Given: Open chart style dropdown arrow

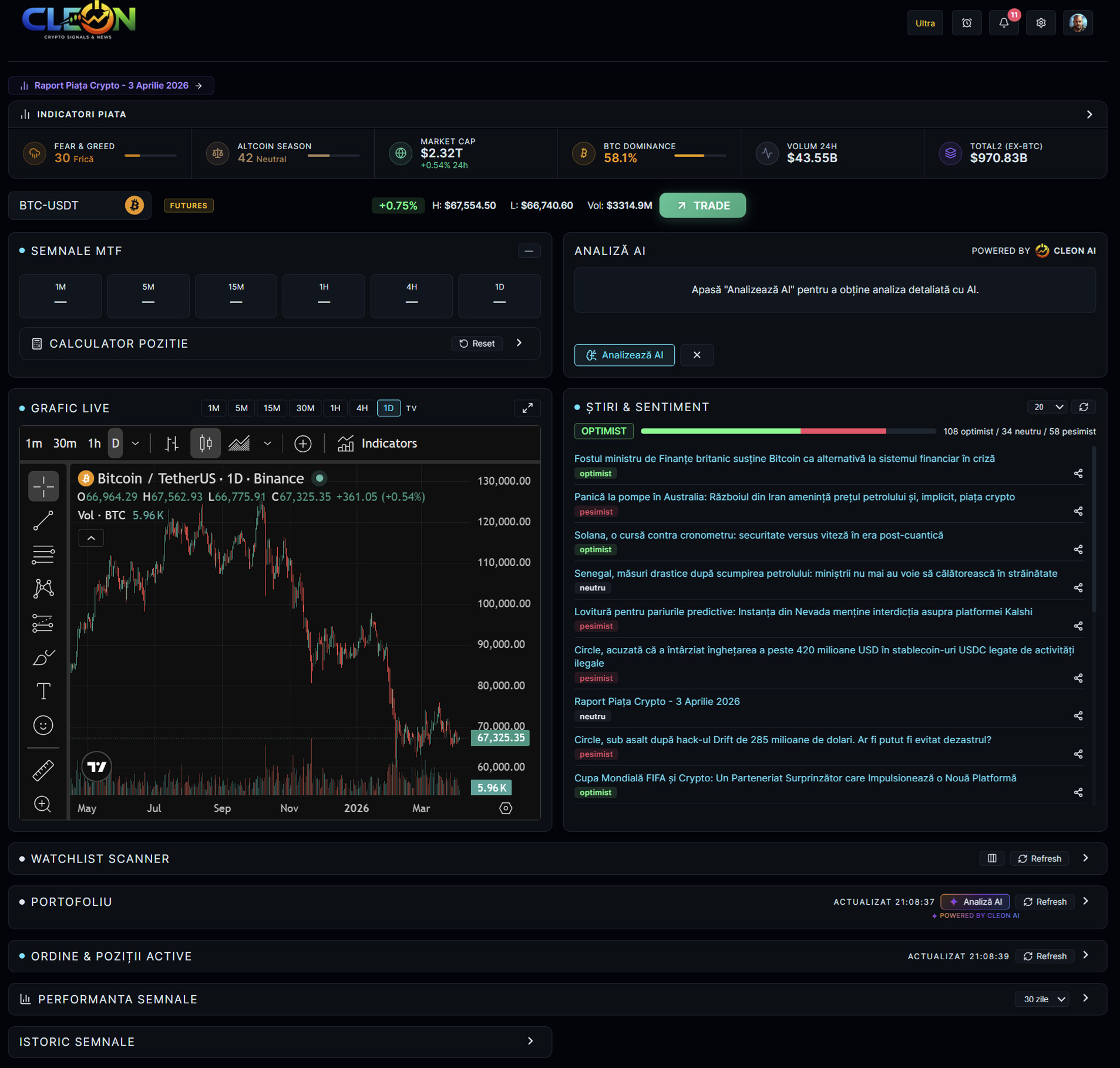Looking at the screenshot, I should [268, 444].
